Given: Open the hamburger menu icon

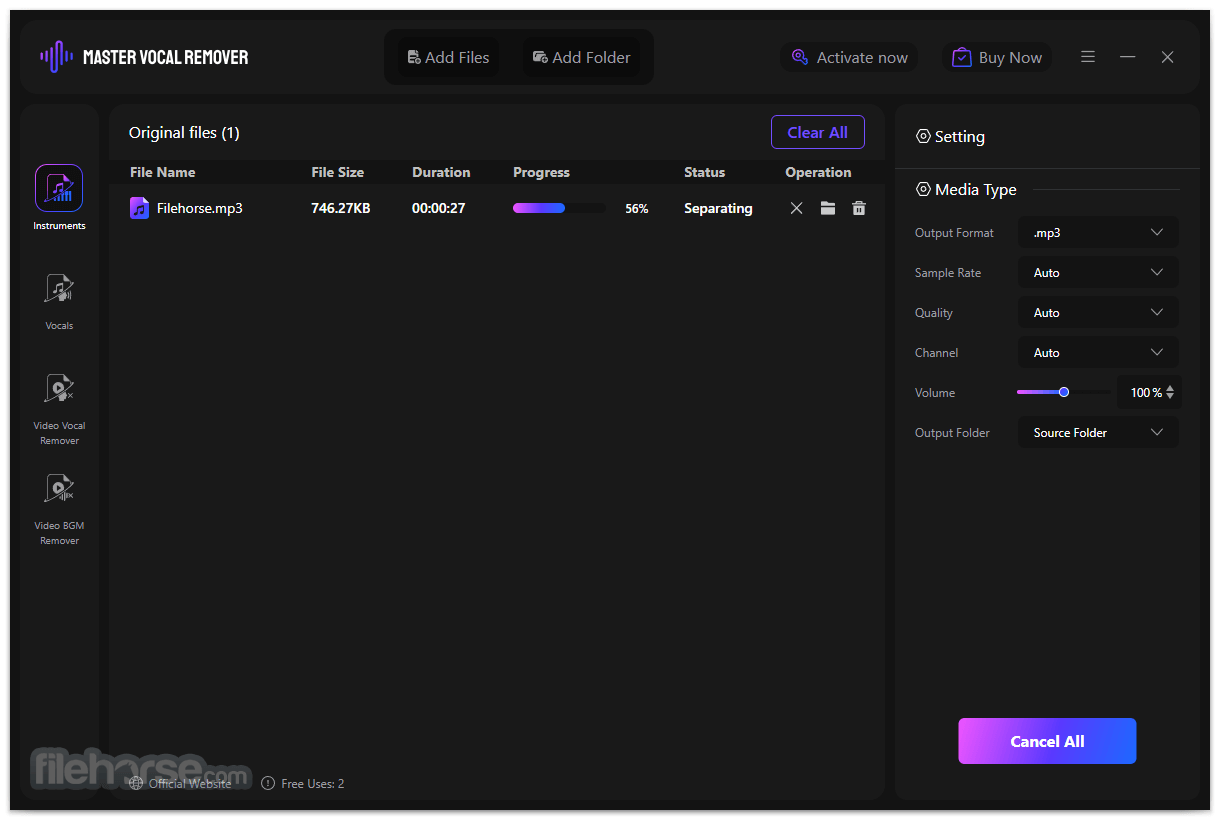Looking at the screenshot, I should [1088, 57].
